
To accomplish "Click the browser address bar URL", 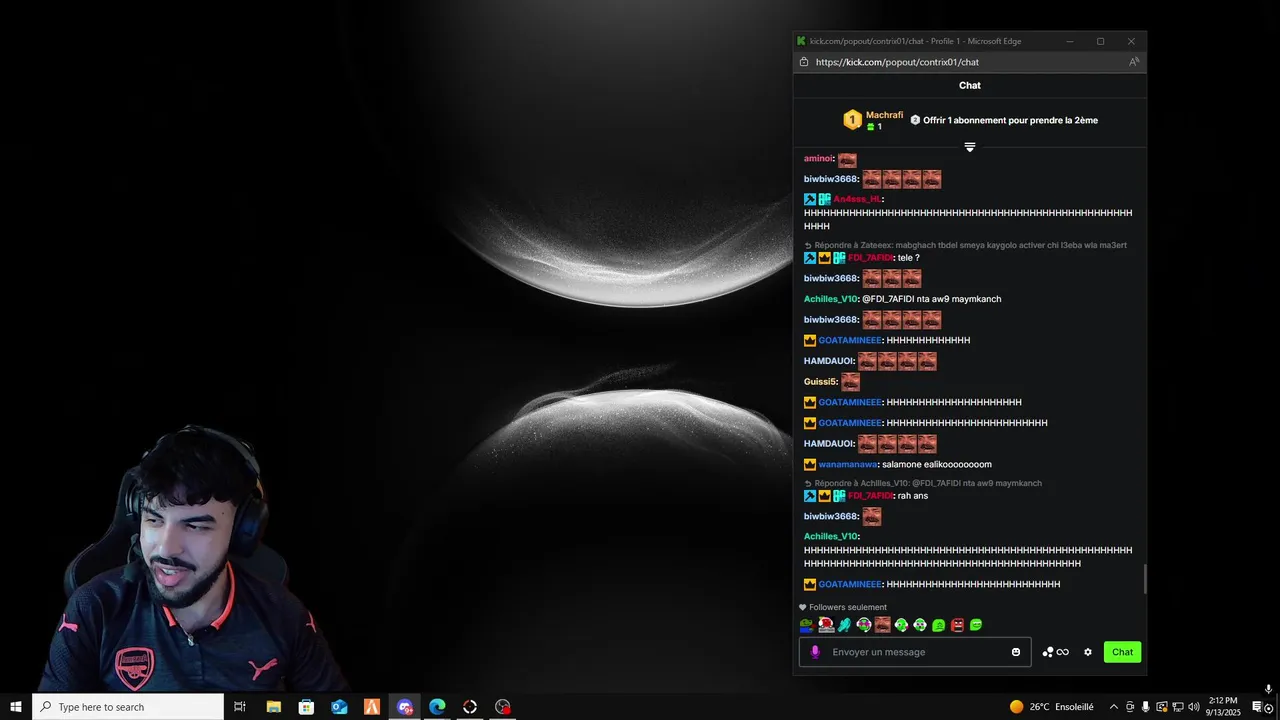I will (897, 62).
